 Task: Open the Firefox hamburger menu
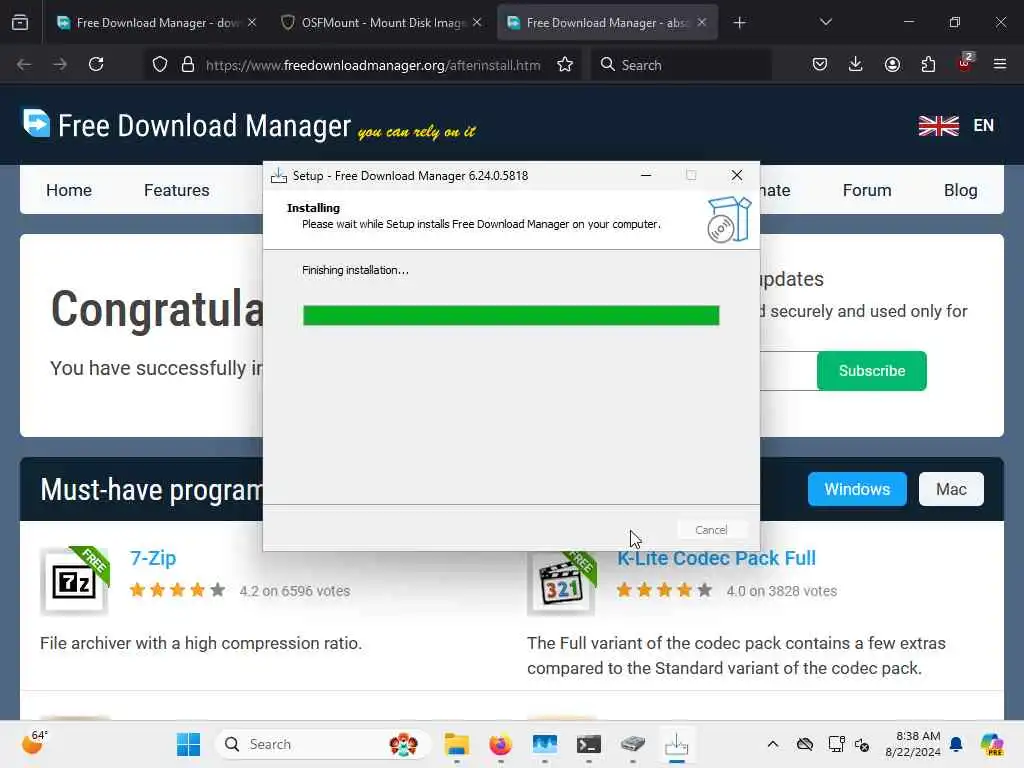(1000, 64)
